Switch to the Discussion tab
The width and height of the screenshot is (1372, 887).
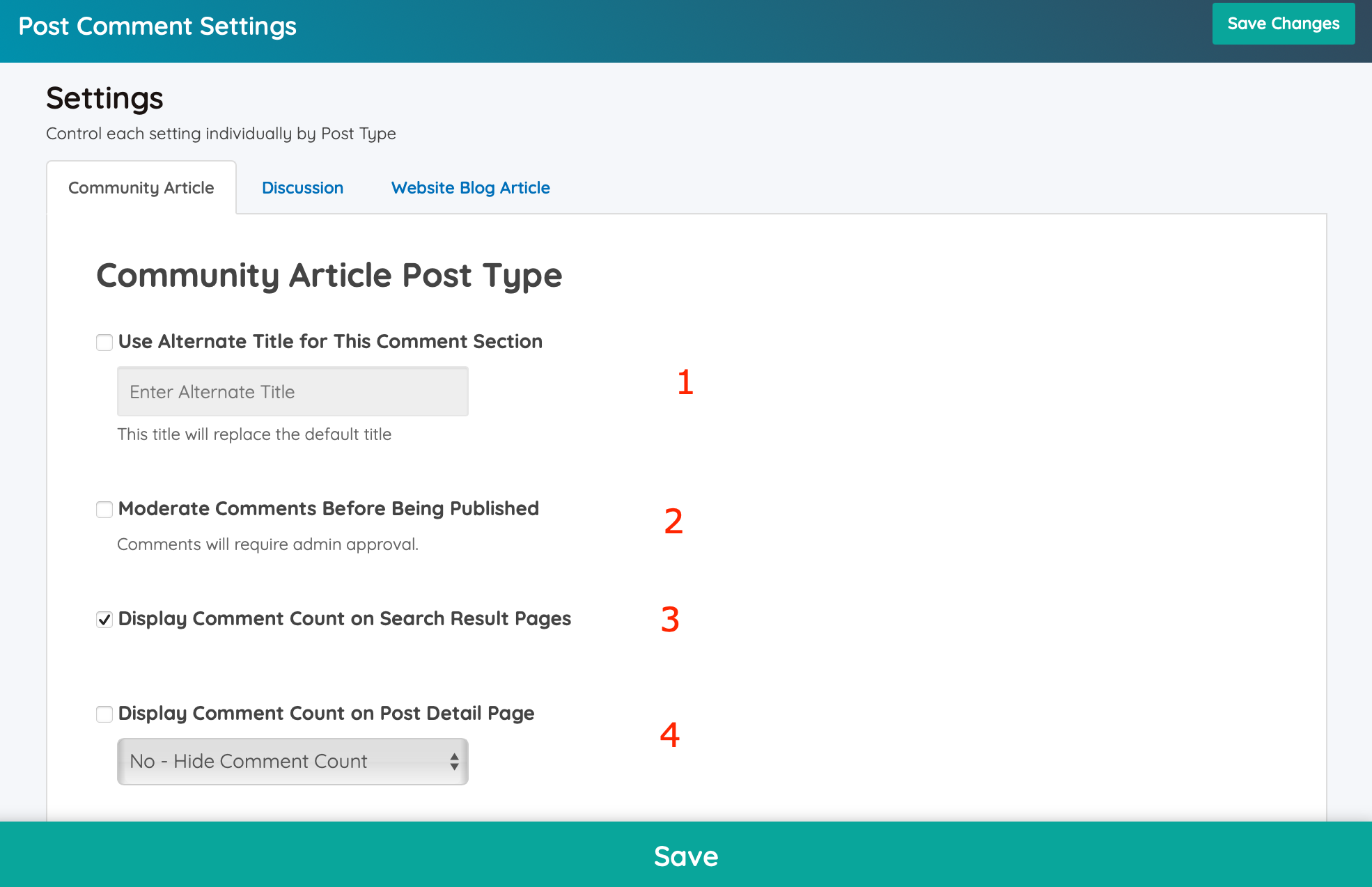click(x=302, y=188)
